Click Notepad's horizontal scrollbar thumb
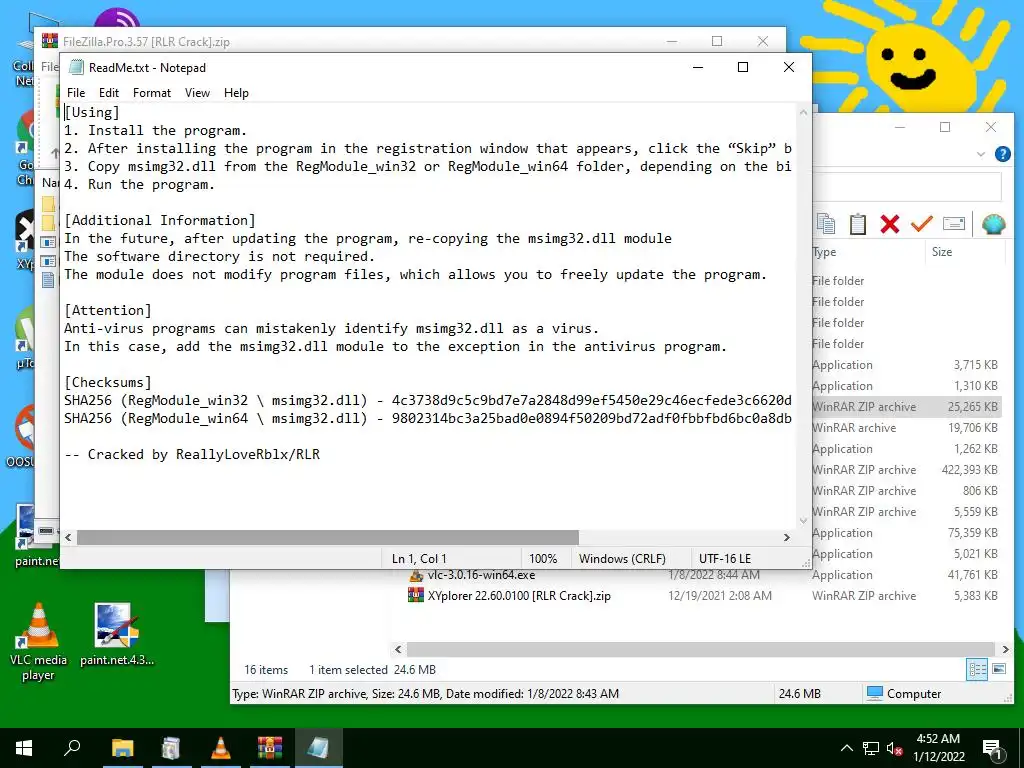This screenshot has height=768, width=1024. click(327, 537)
